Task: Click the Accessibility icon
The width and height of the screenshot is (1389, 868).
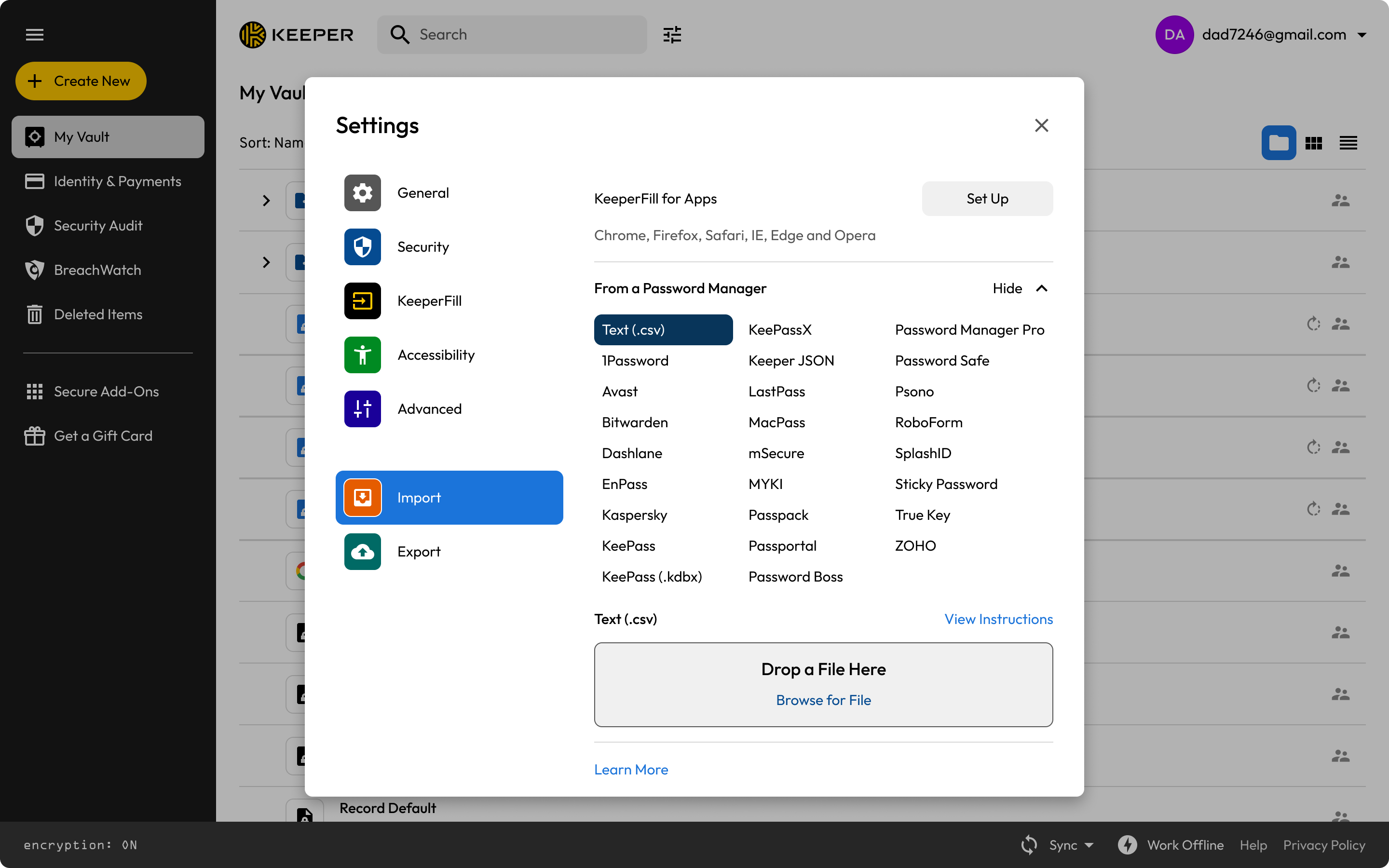Action: [x=362, y=355]
